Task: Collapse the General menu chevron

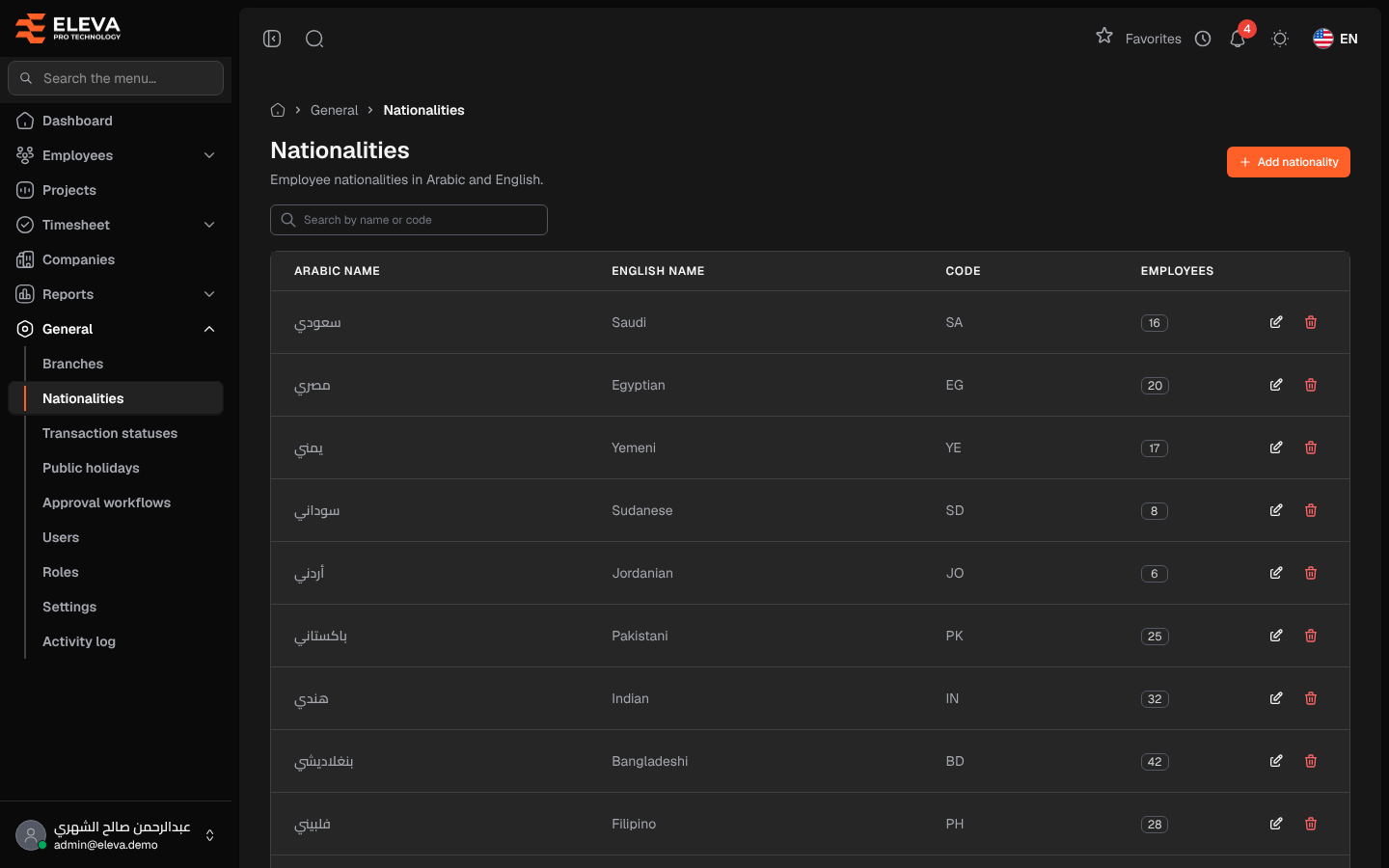Action: (209, 329)
